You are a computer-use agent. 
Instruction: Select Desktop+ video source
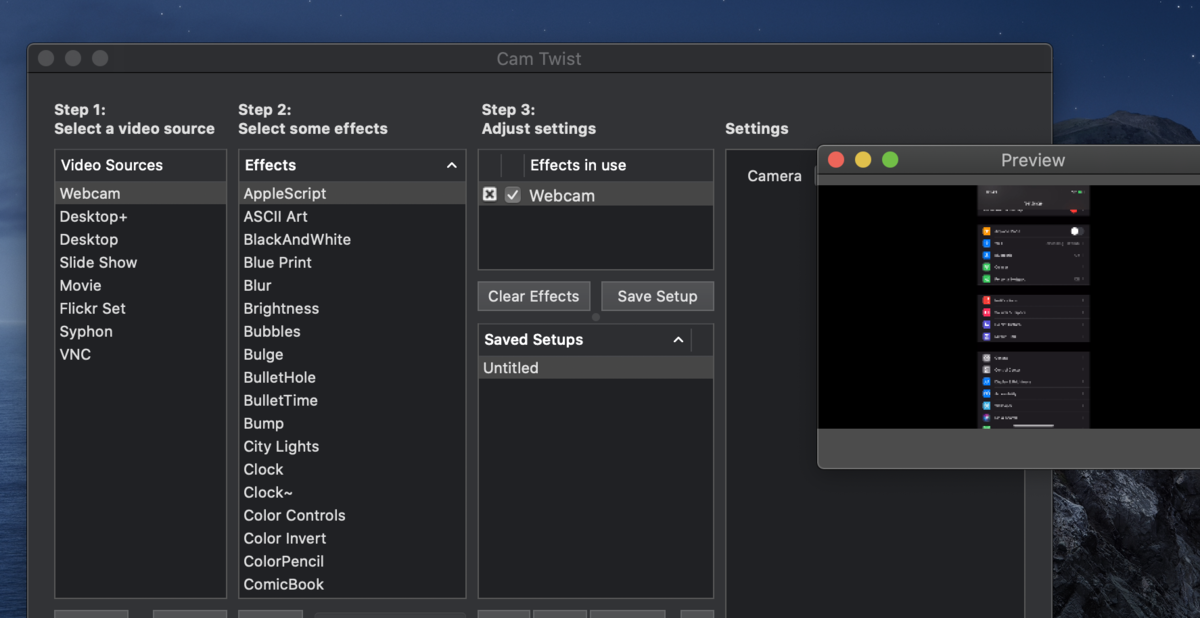tap(141, 216)
